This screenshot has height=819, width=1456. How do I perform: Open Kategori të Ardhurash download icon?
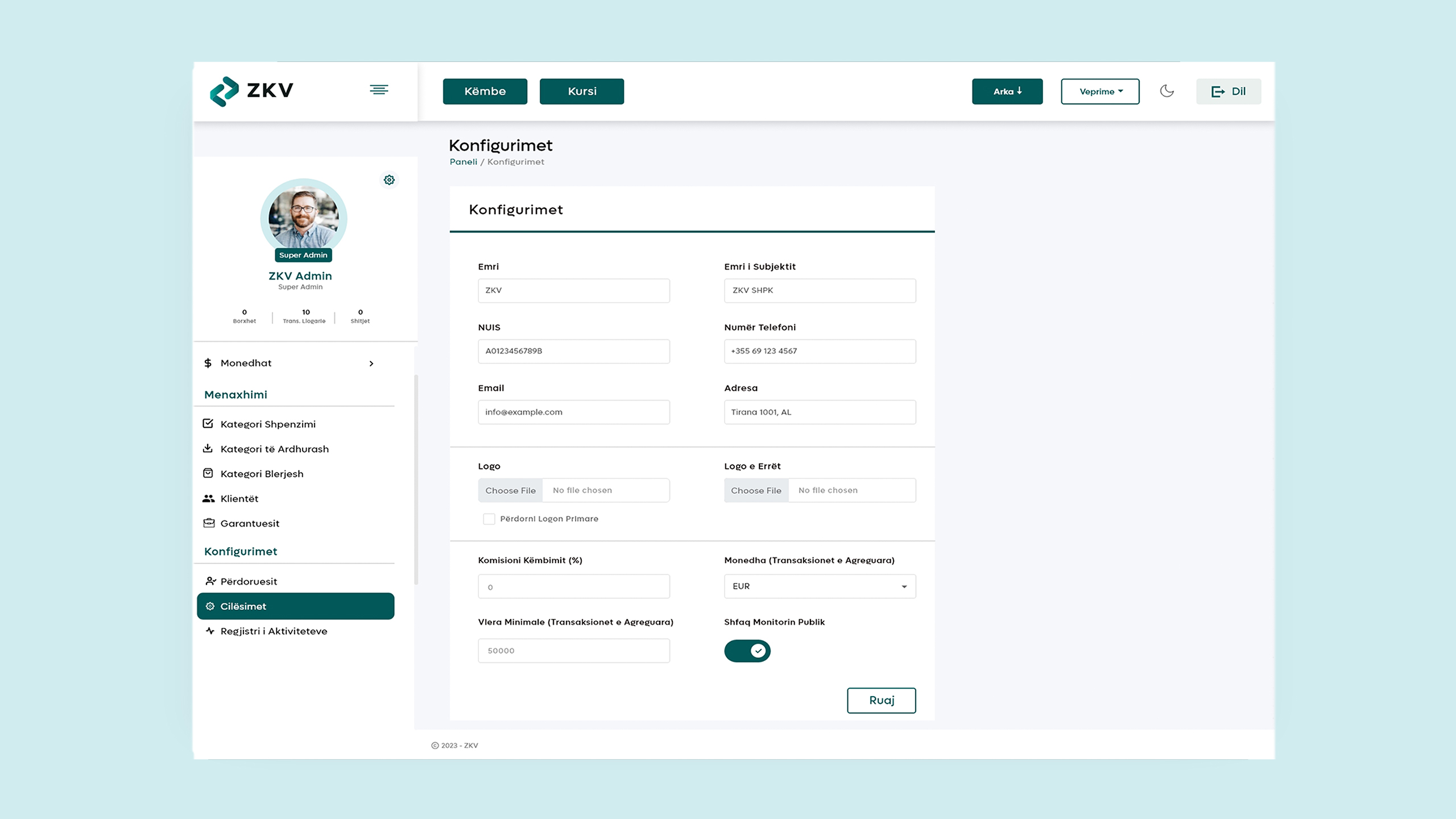click(208, 449)
